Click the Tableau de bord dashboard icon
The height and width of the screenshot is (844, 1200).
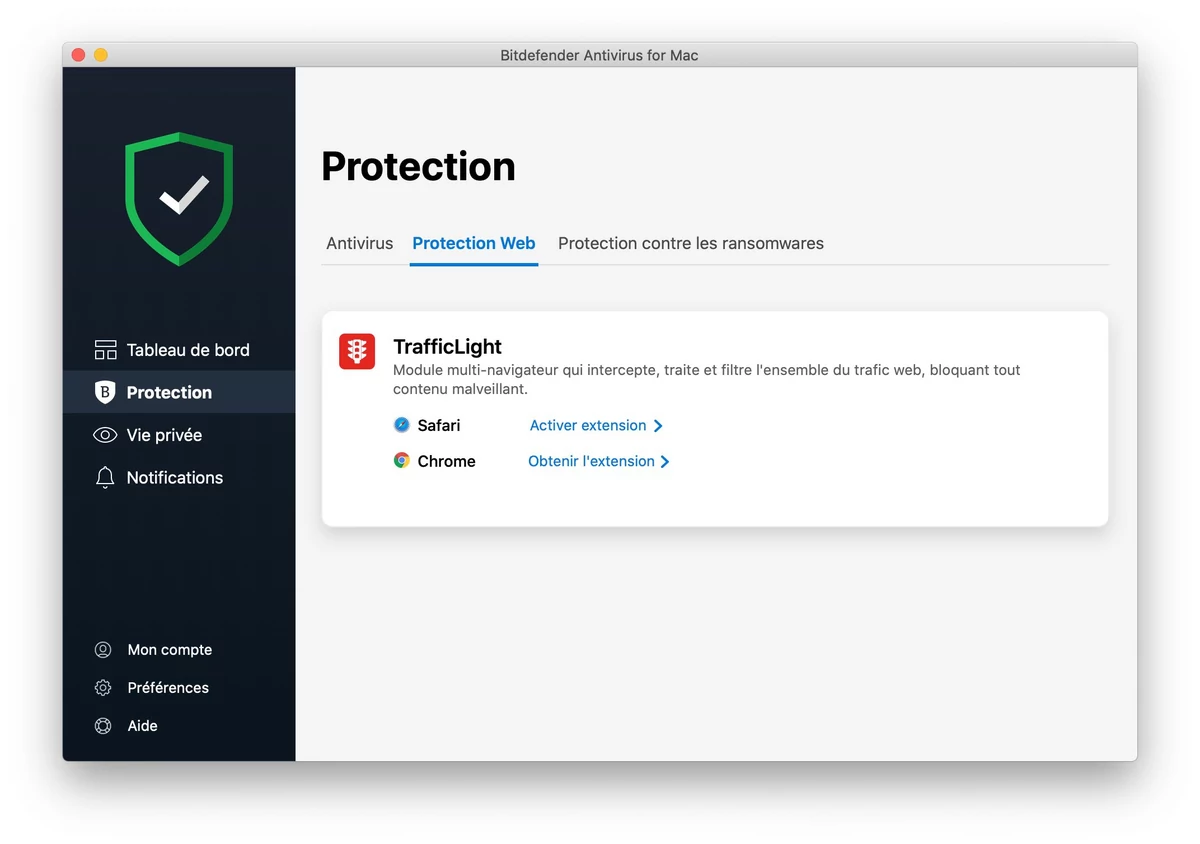[x=105, y=350]
